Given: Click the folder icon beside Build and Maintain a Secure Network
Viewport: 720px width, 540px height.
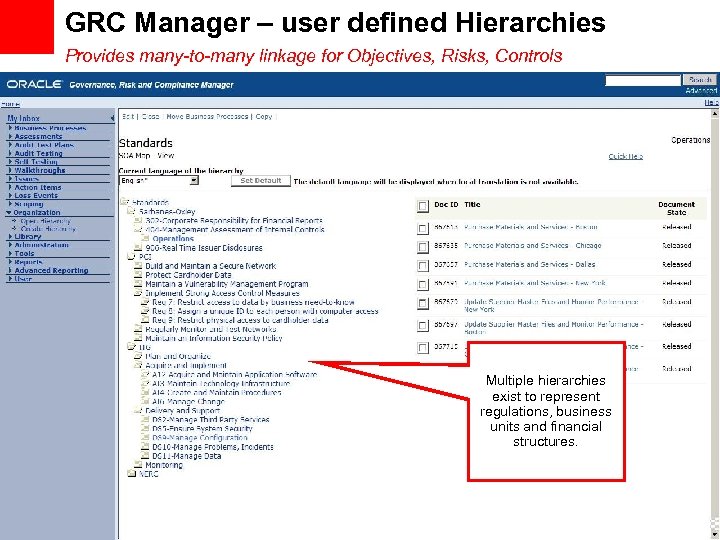Looking at the screenshot, I should (138, 265).
